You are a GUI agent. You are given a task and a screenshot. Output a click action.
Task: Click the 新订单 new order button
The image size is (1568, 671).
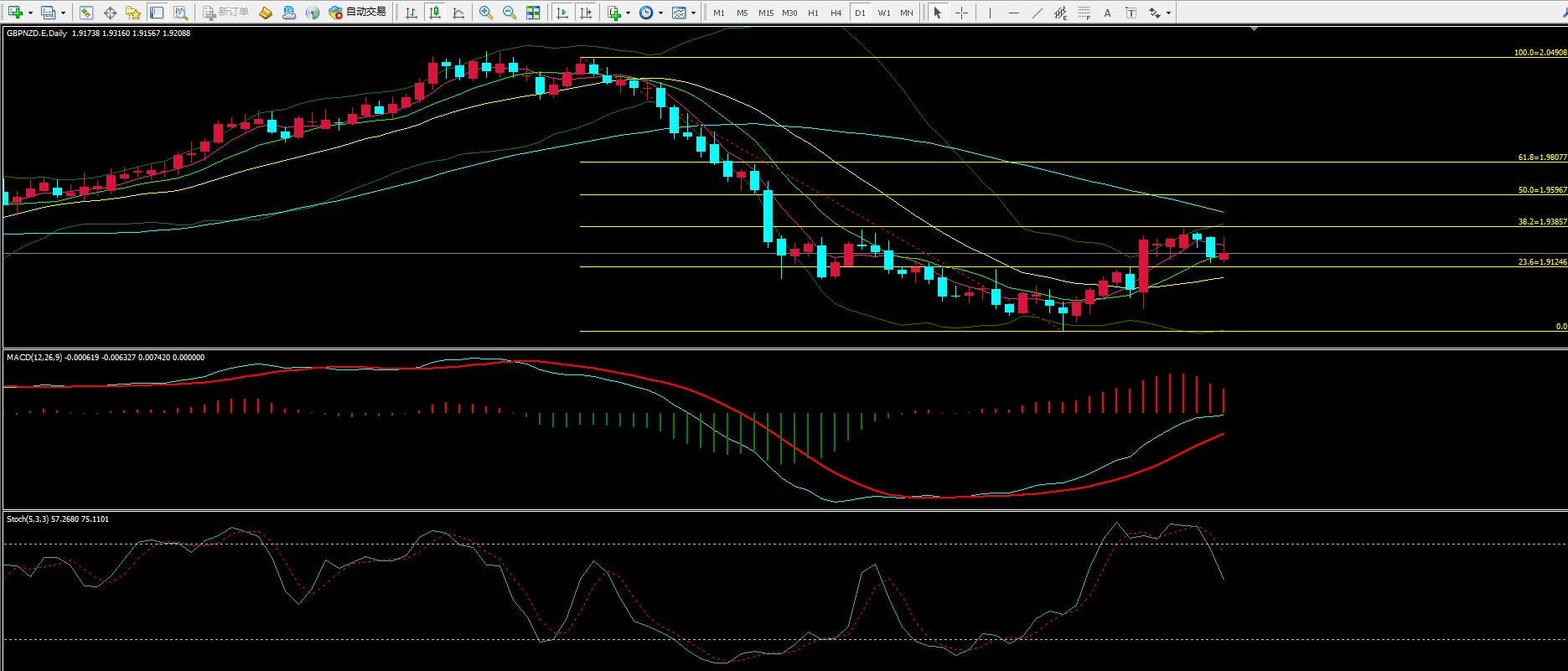(226, 13)
